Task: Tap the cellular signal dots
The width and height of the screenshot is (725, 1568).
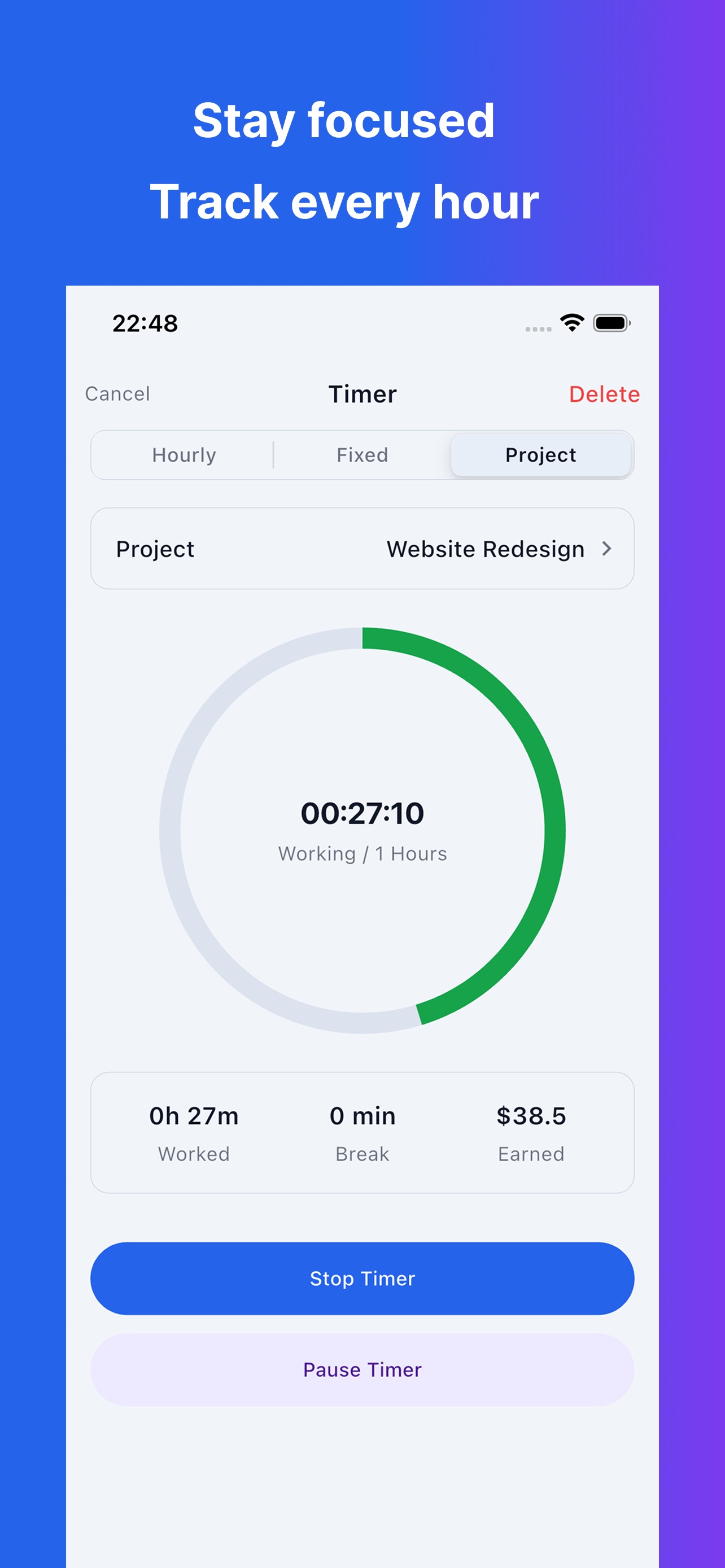Action: [x=538, y=329]
